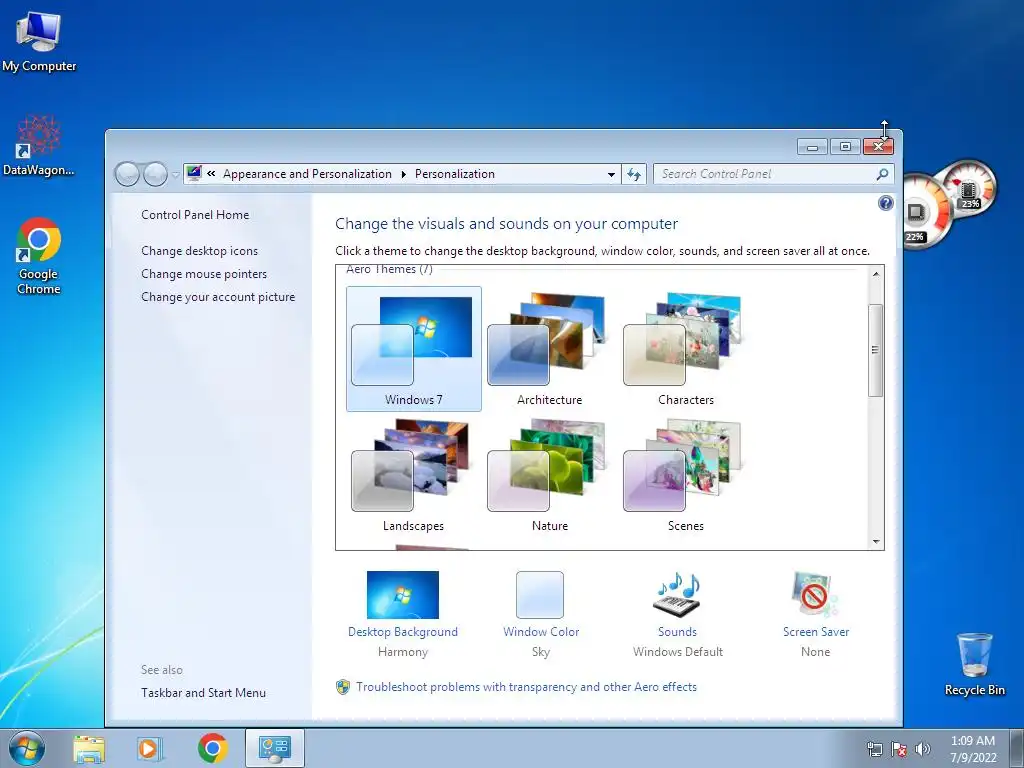This screenshot has width=1024, height=768.
Task: Click the refresh button beside address bar
Action: click(x=633, y=174)
